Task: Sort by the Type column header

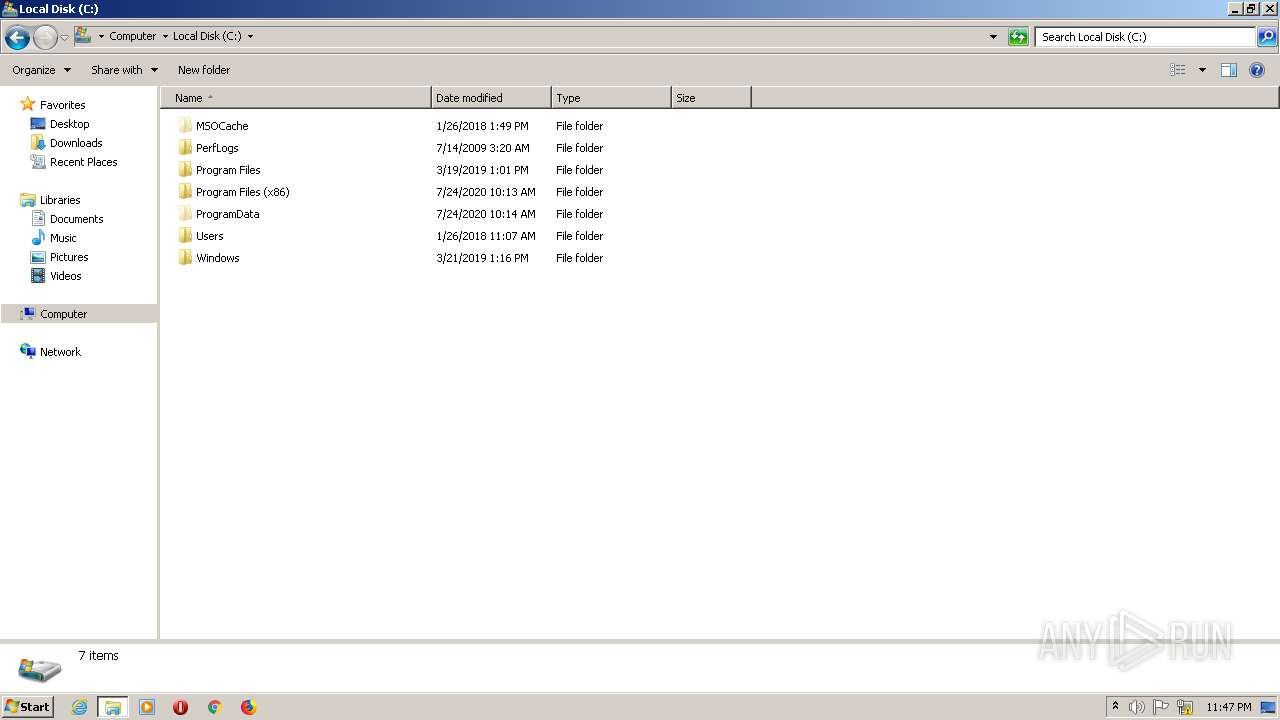Action: pos(611,98)
